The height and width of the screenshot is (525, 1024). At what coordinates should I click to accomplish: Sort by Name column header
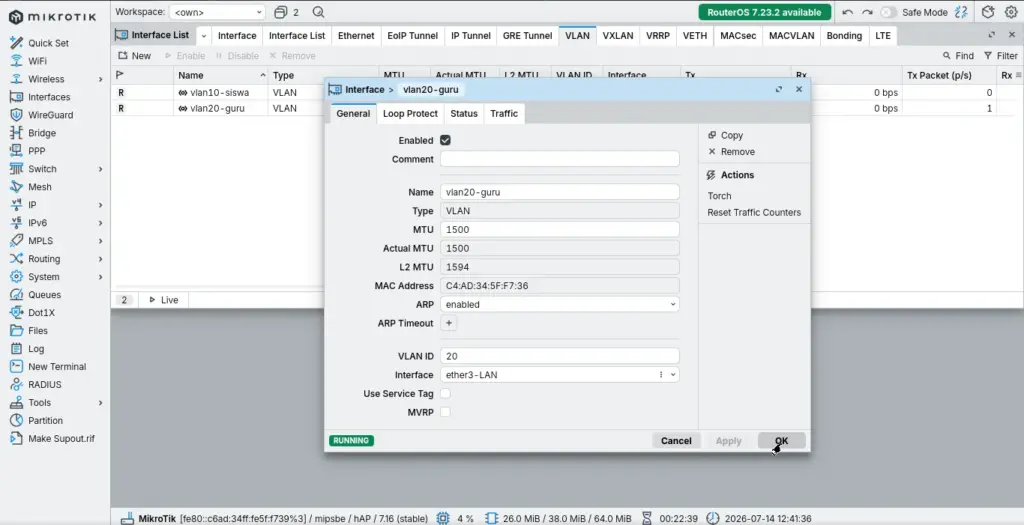tap(221, 75)
